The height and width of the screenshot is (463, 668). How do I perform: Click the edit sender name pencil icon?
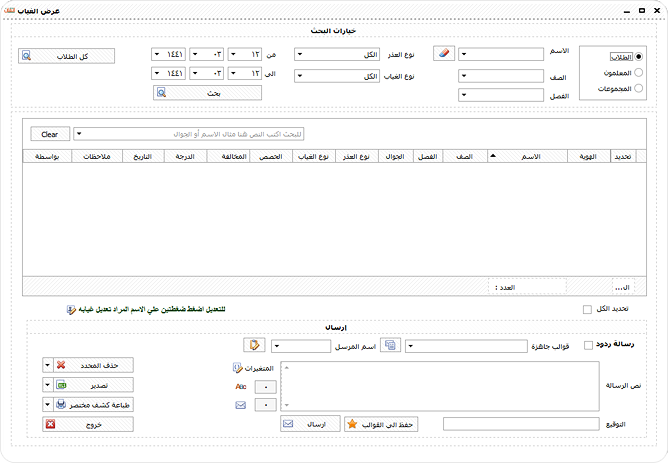(x=254, y=345)
